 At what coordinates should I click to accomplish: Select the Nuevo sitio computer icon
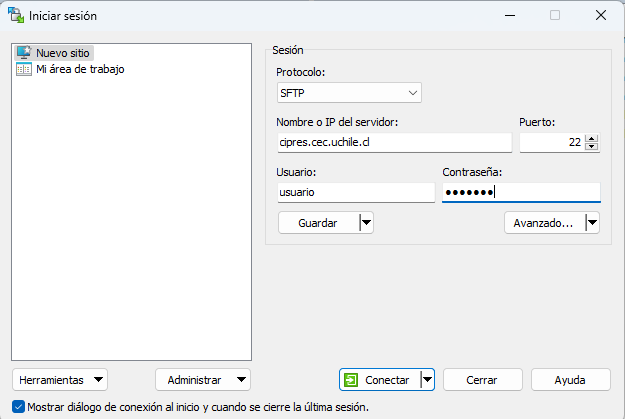pos(24,53)
